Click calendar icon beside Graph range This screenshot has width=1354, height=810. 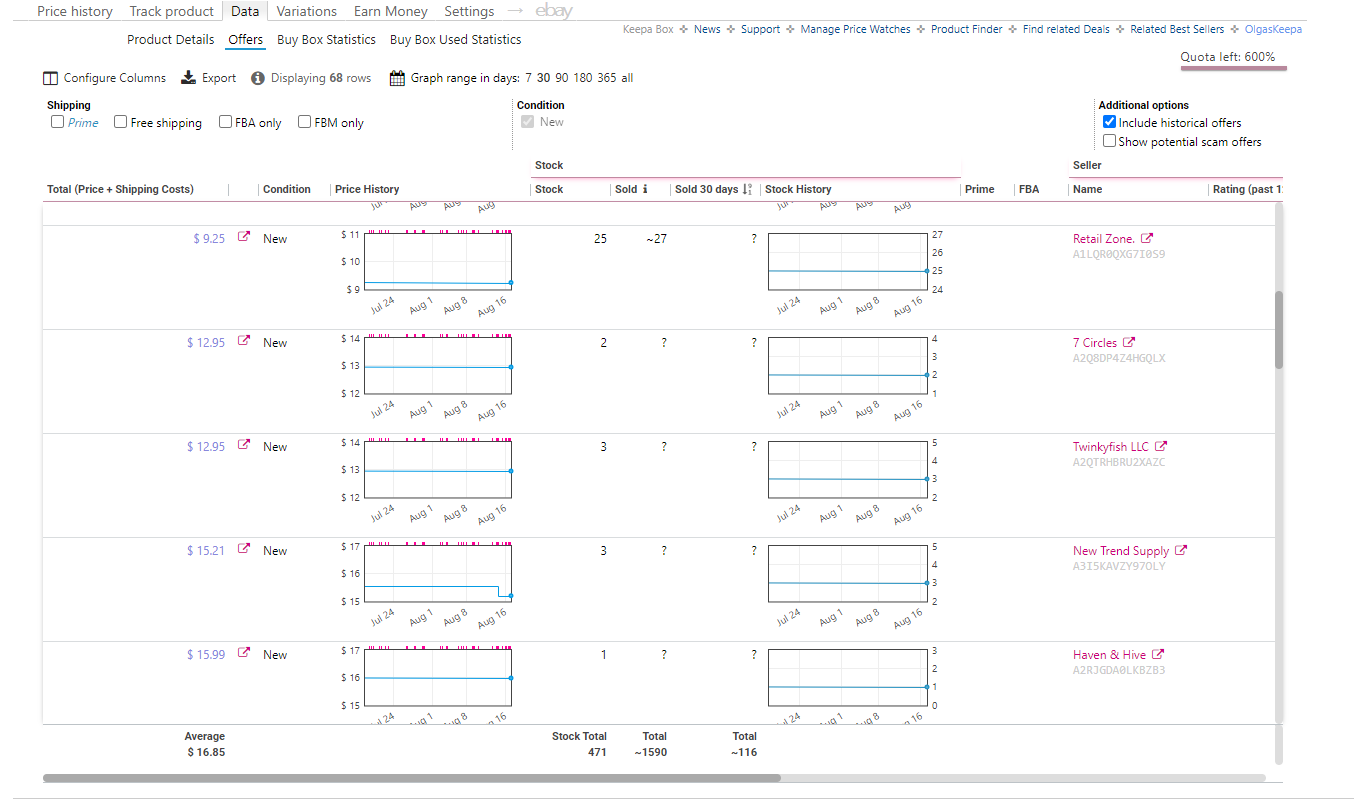(x=397, y=78)
